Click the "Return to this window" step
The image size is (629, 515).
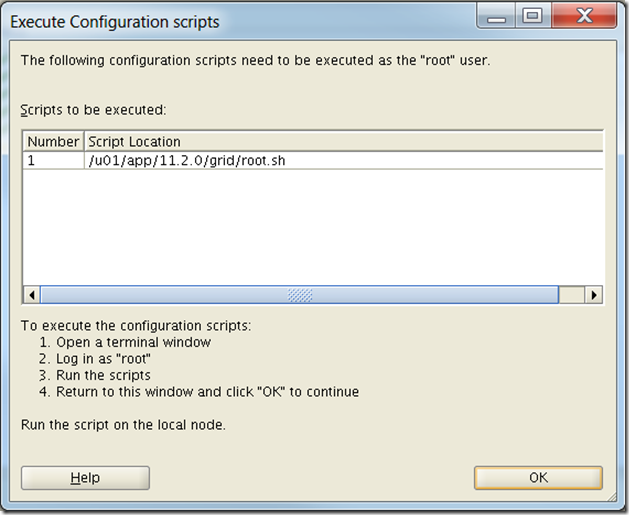tap(207, 391)
